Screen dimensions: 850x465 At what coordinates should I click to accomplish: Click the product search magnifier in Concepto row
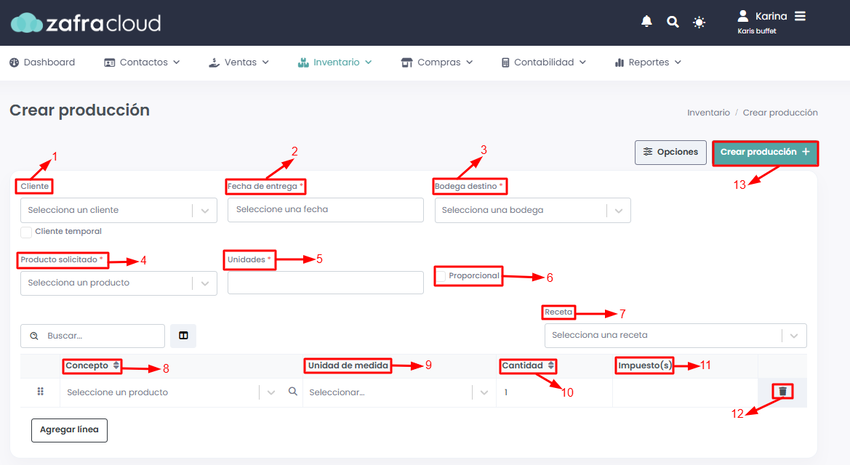click(x=293, y=391)
